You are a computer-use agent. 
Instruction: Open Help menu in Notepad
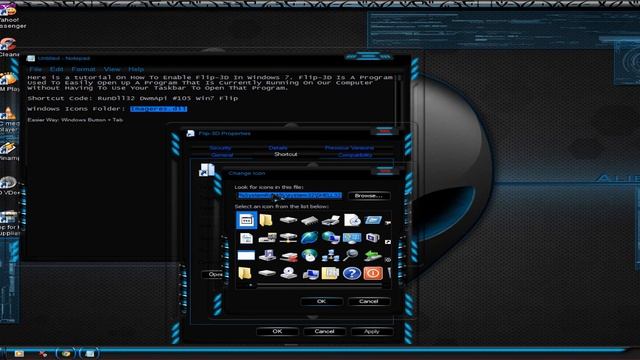[136, 69]
